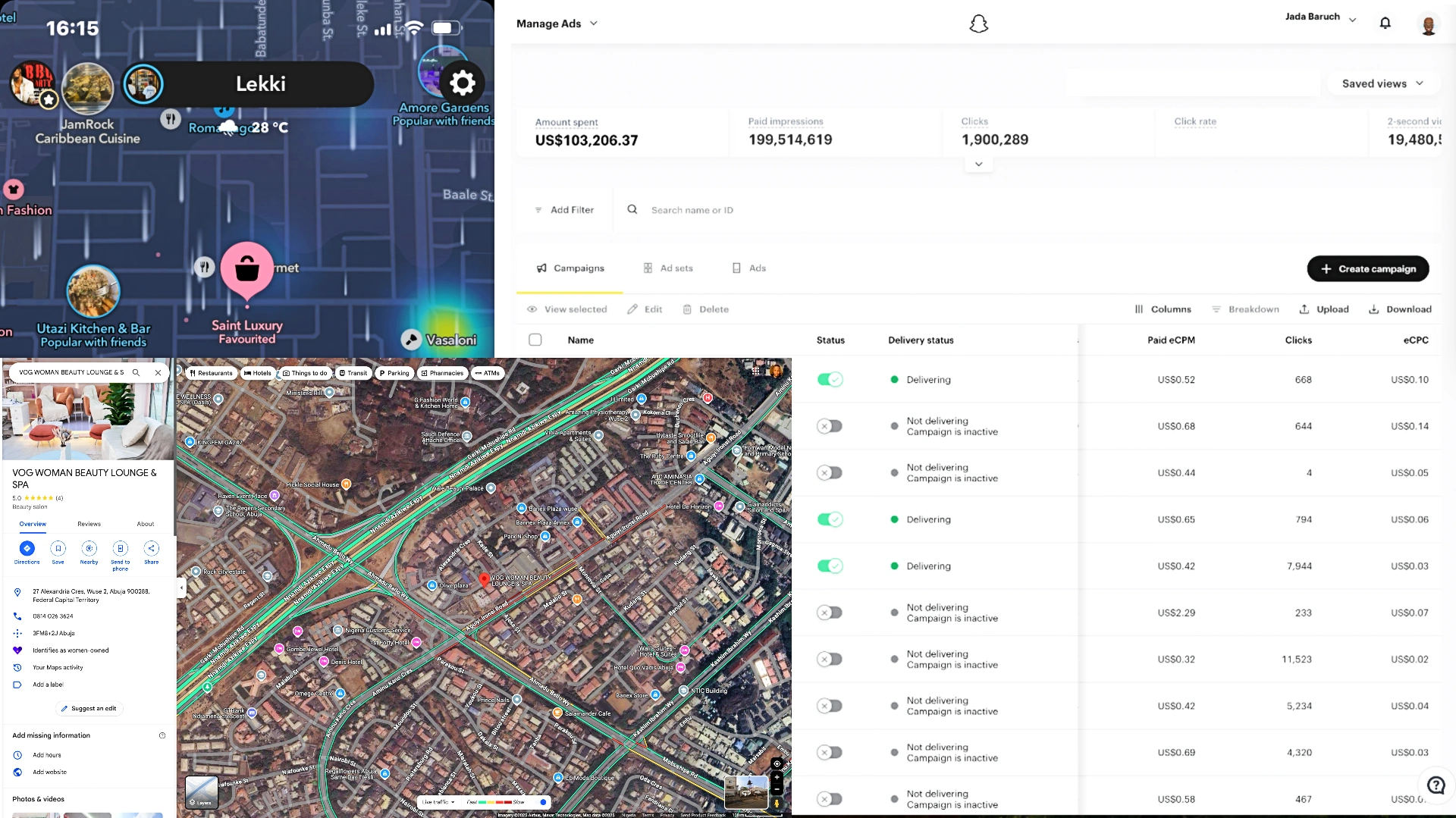Screen dimensions: 1456x818
Task: Open the Manage Ads dropdown
Action: point(557,24)
